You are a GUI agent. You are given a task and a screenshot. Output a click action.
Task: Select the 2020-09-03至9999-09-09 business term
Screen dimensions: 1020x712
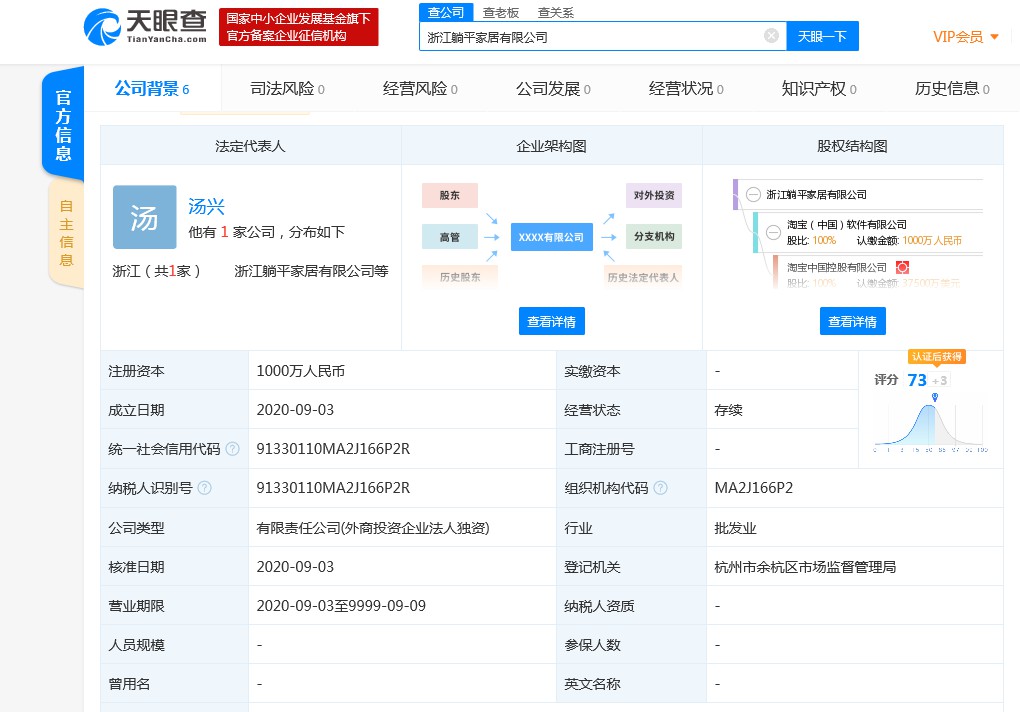[x=341, y=606]
